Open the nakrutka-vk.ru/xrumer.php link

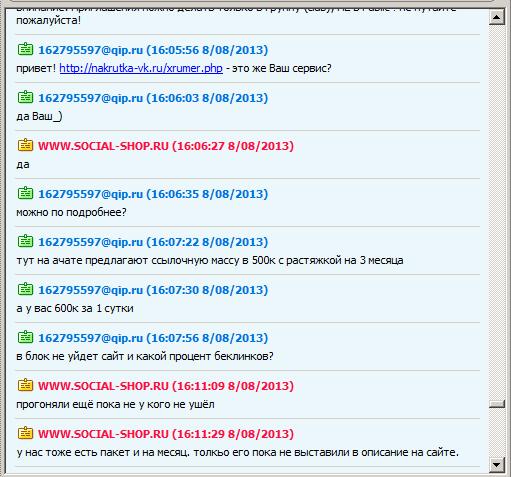[141, 68]
